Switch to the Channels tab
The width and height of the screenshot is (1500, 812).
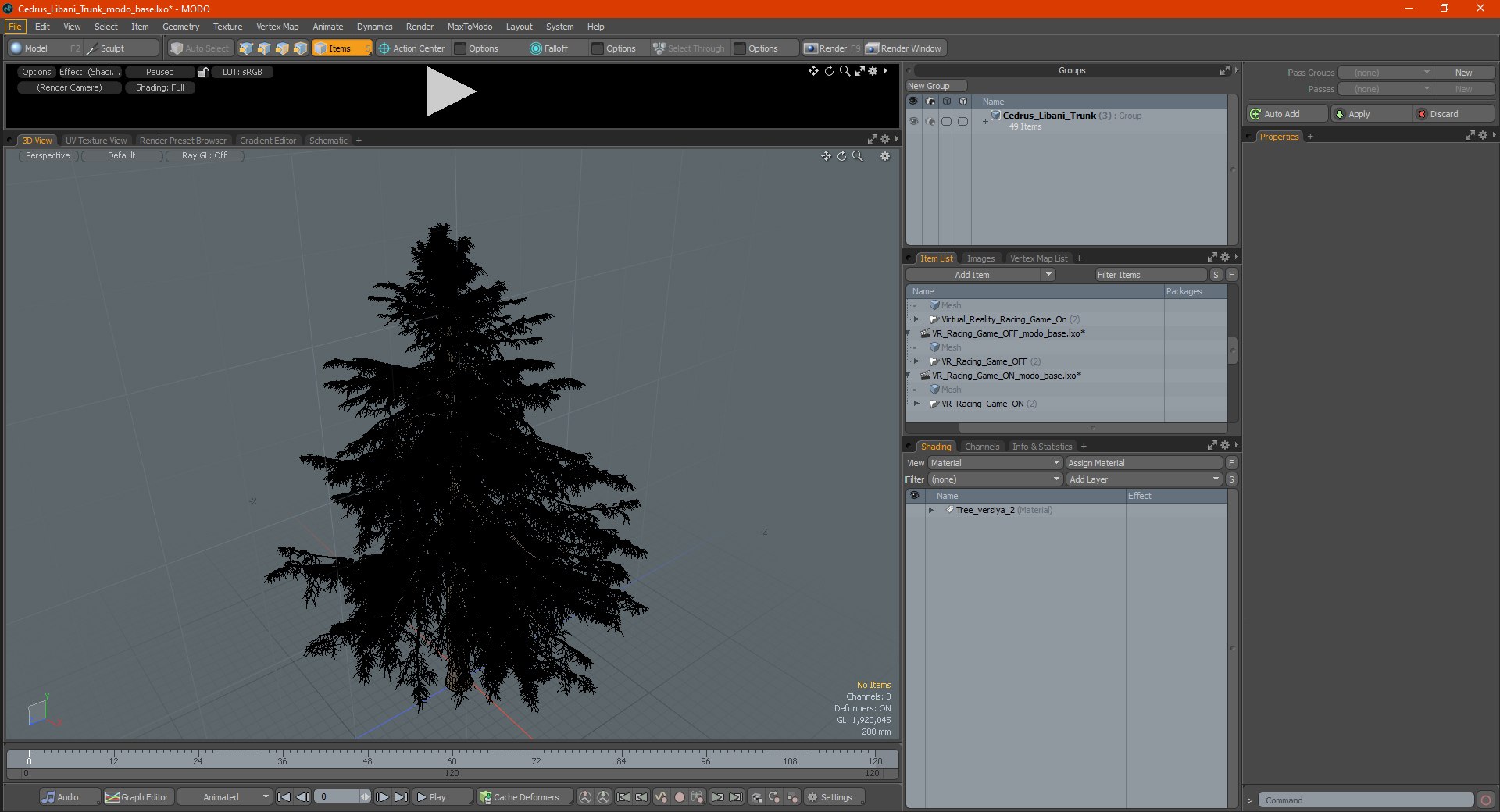982,447
